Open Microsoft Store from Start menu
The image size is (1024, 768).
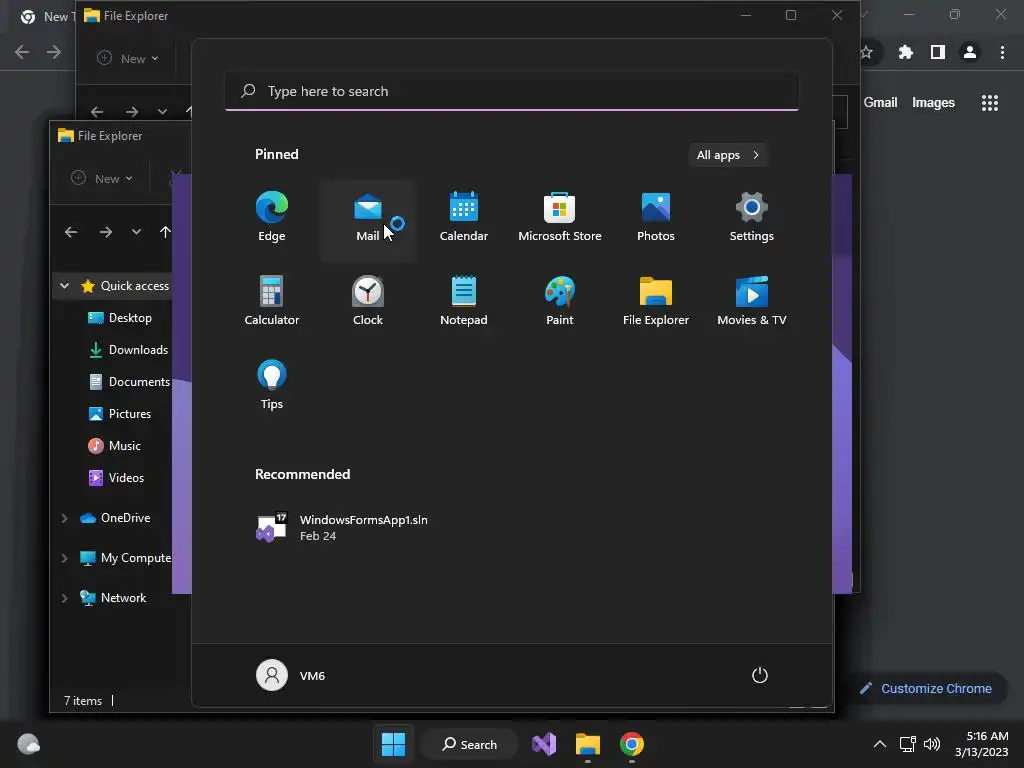[560, 217]
